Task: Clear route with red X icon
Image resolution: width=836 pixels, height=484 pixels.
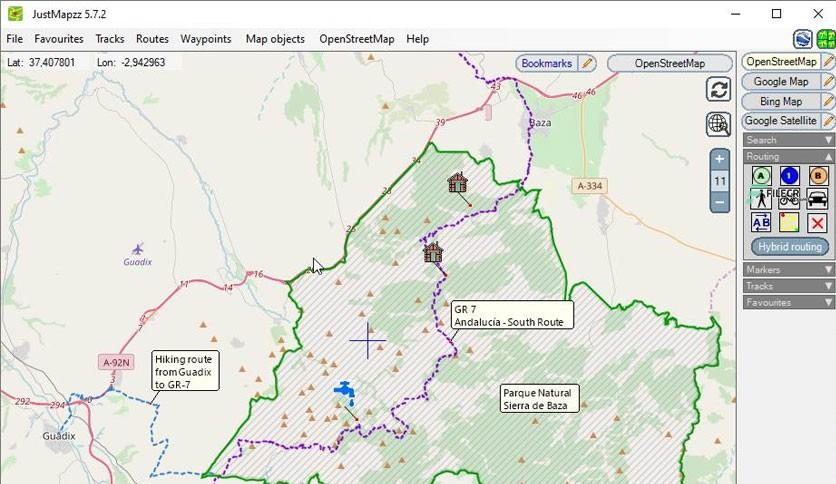Action: pyautogui.click(x=817, y=222)
